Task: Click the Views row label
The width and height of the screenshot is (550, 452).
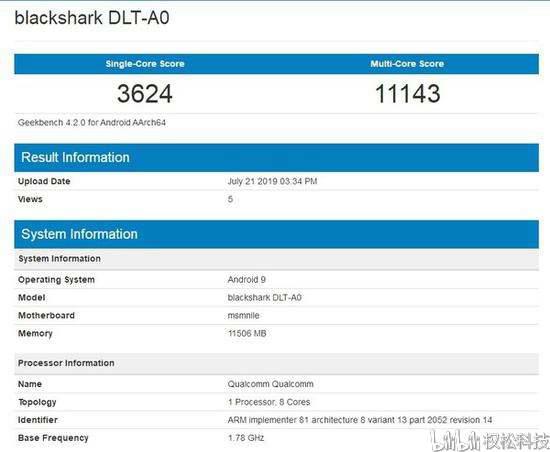Action: point(30,199)
